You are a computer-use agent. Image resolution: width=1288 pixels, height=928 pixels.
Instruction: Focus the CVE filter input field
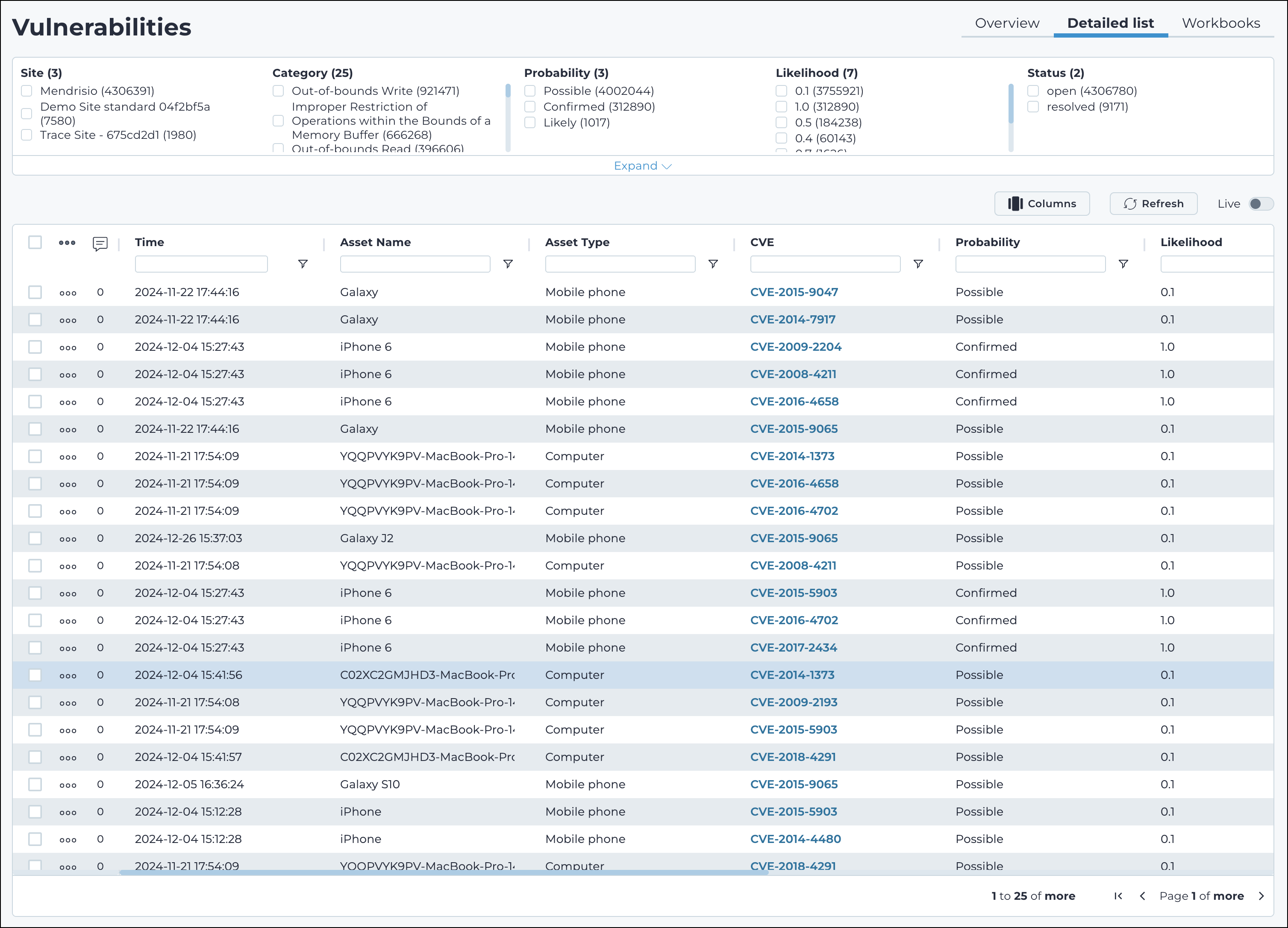tap(825, 264)
